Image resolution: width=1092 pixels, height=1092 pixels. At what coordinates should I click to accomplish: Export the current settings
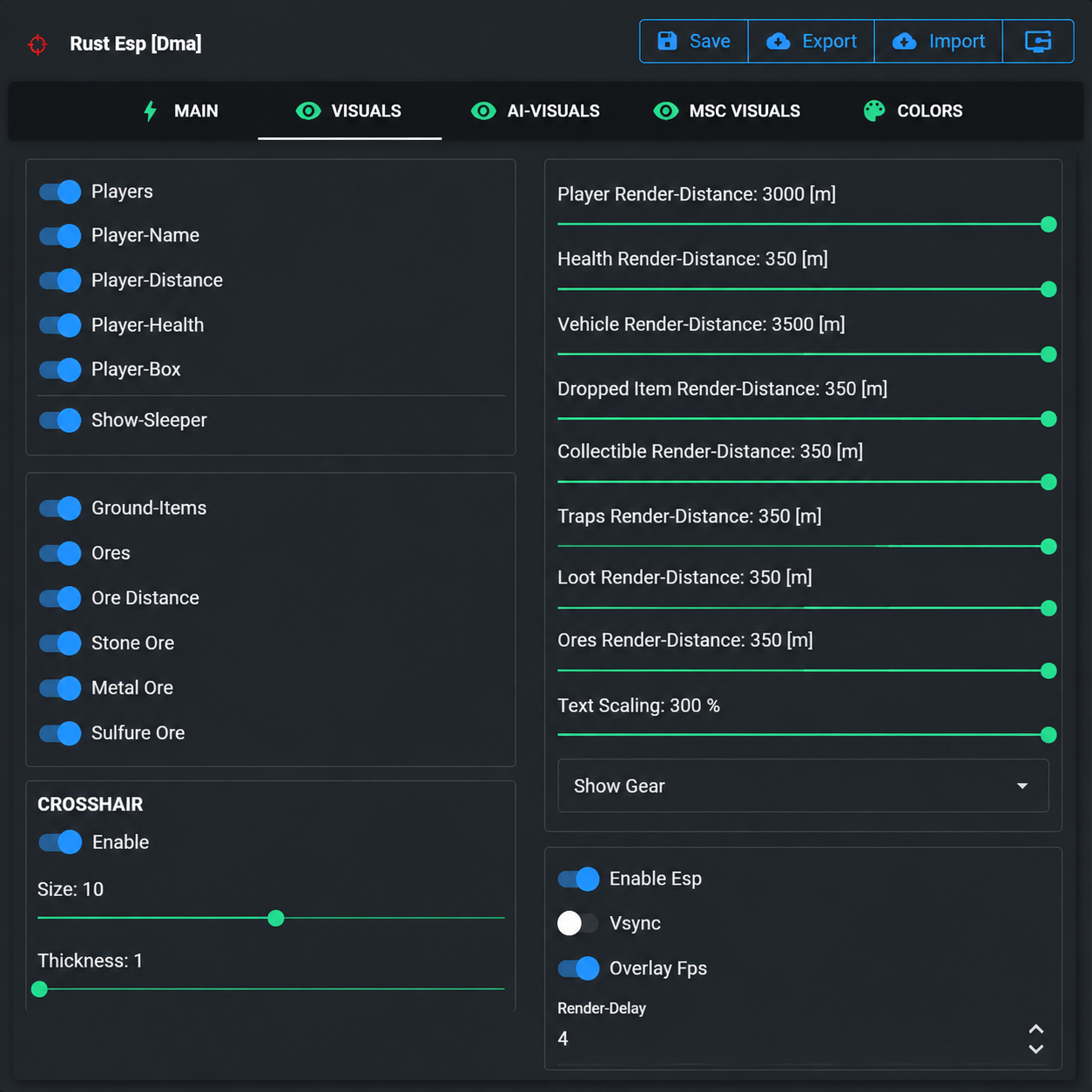point(812,41)
